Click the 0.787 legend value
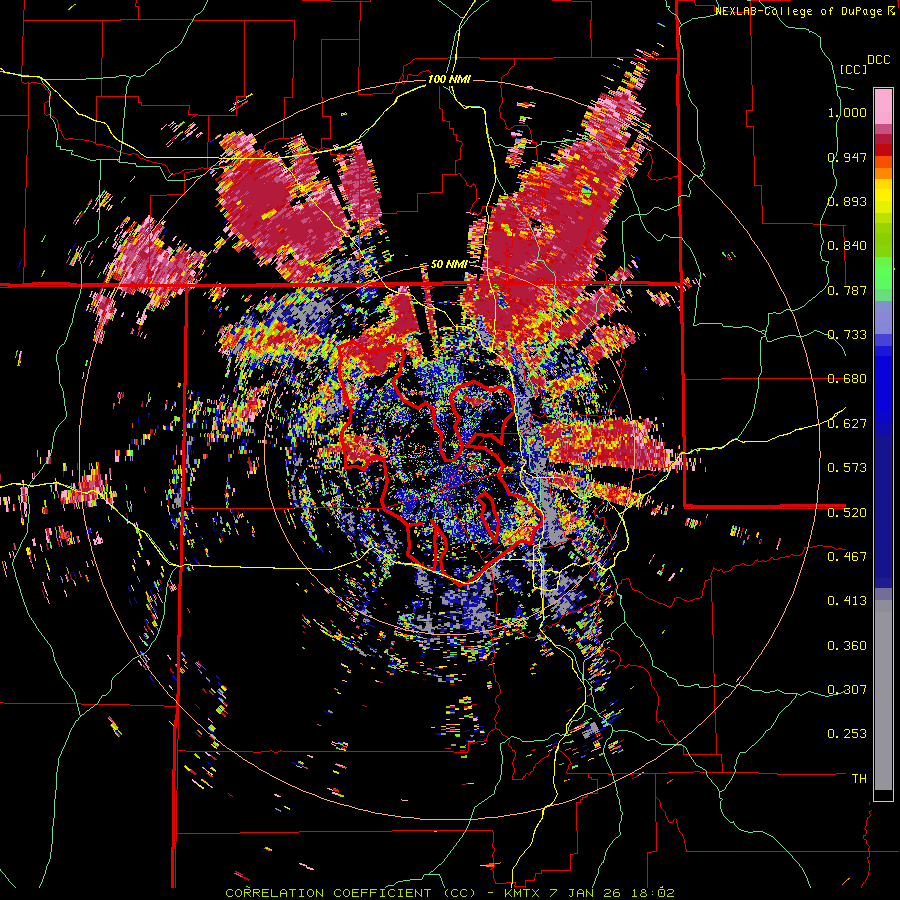The height and width of the screenshot is (900, 900). coord(847,290)
